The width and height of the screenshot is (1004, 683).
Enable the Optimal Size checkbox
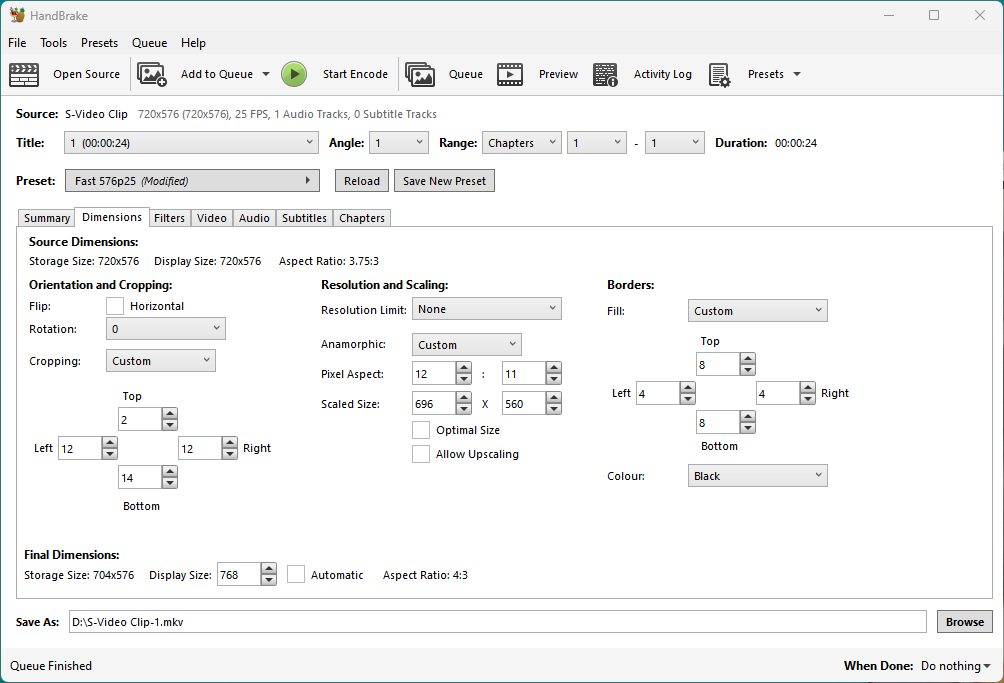421,430
